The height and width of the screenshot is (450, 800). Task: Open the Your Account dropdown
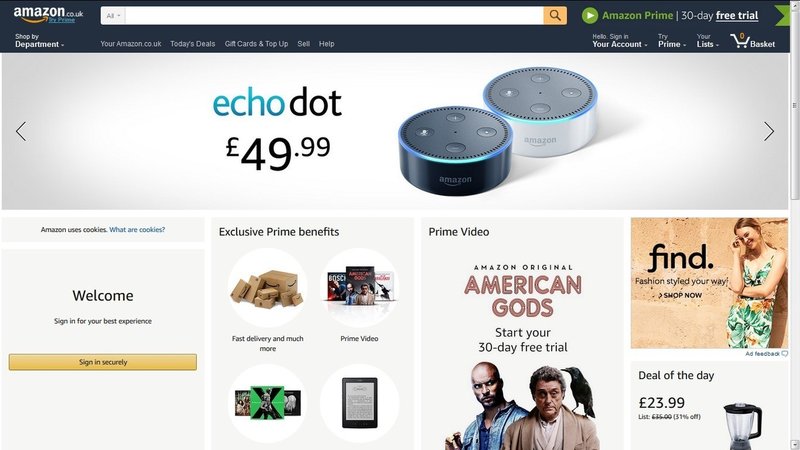point(619,40)
